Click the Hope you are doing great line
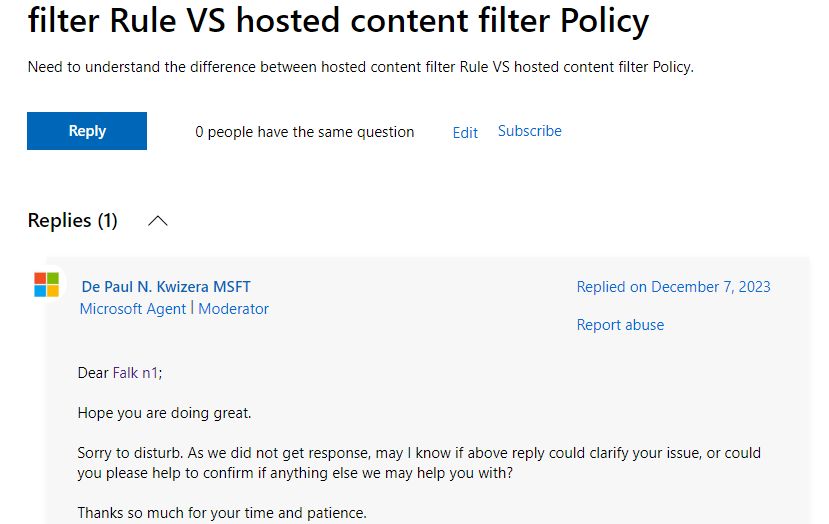Image resolution: width=829 pixels, height=524 pixels. (x=164, y=413)
